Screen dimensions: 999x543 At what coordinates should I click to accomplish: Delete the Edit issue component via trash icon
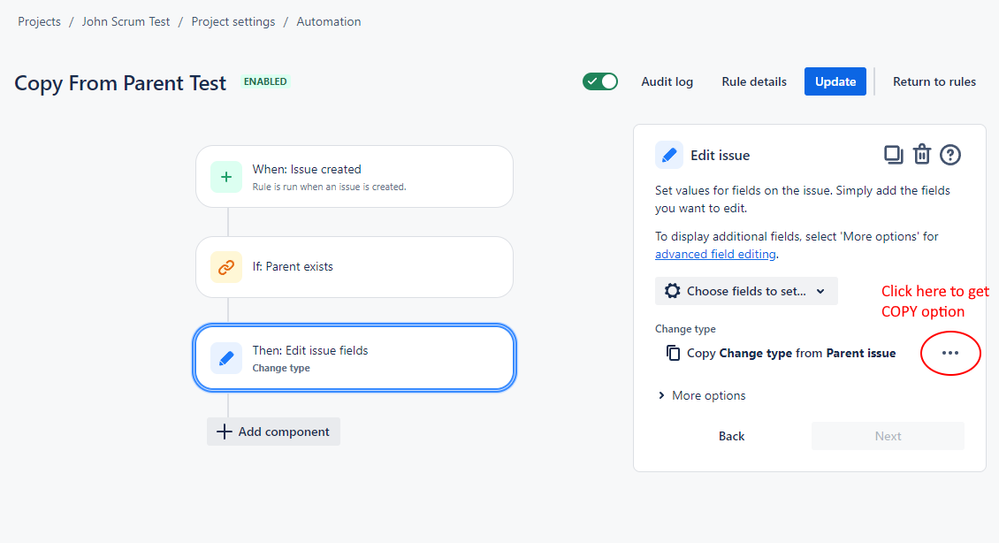click(x=922, y=155)
